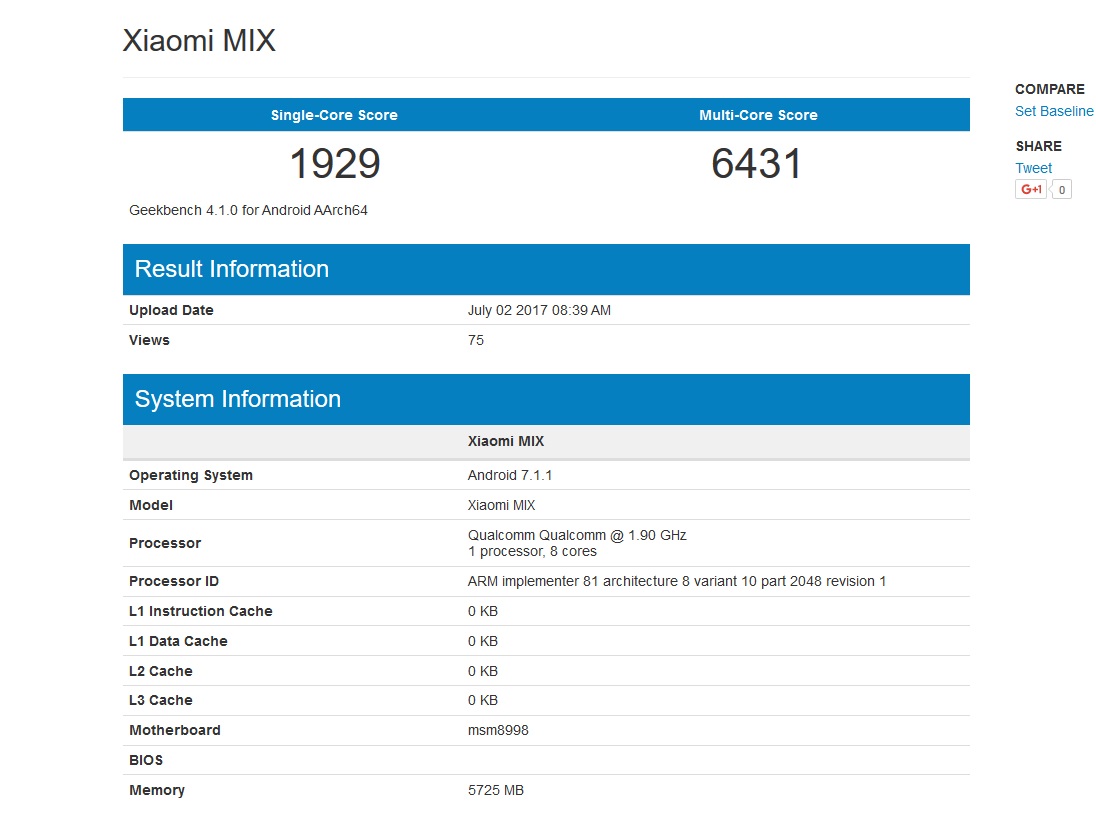1096x822 pixels.
Task: Click the L1 Data Cache label
Action: click(x=178, y=642)
